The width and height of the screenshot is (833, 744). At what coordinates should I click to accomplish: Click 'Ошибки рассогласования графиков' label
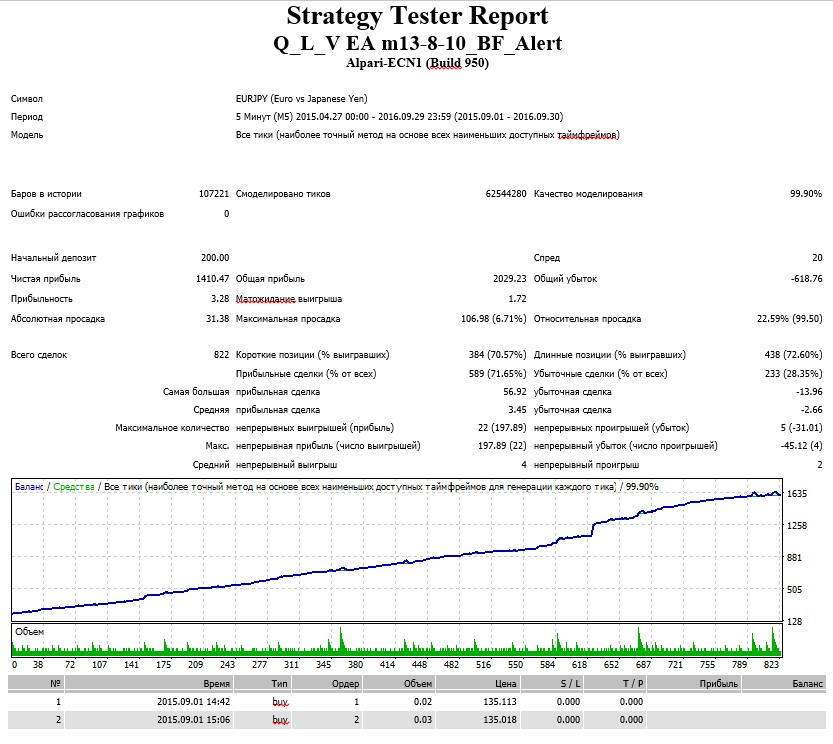87,214
